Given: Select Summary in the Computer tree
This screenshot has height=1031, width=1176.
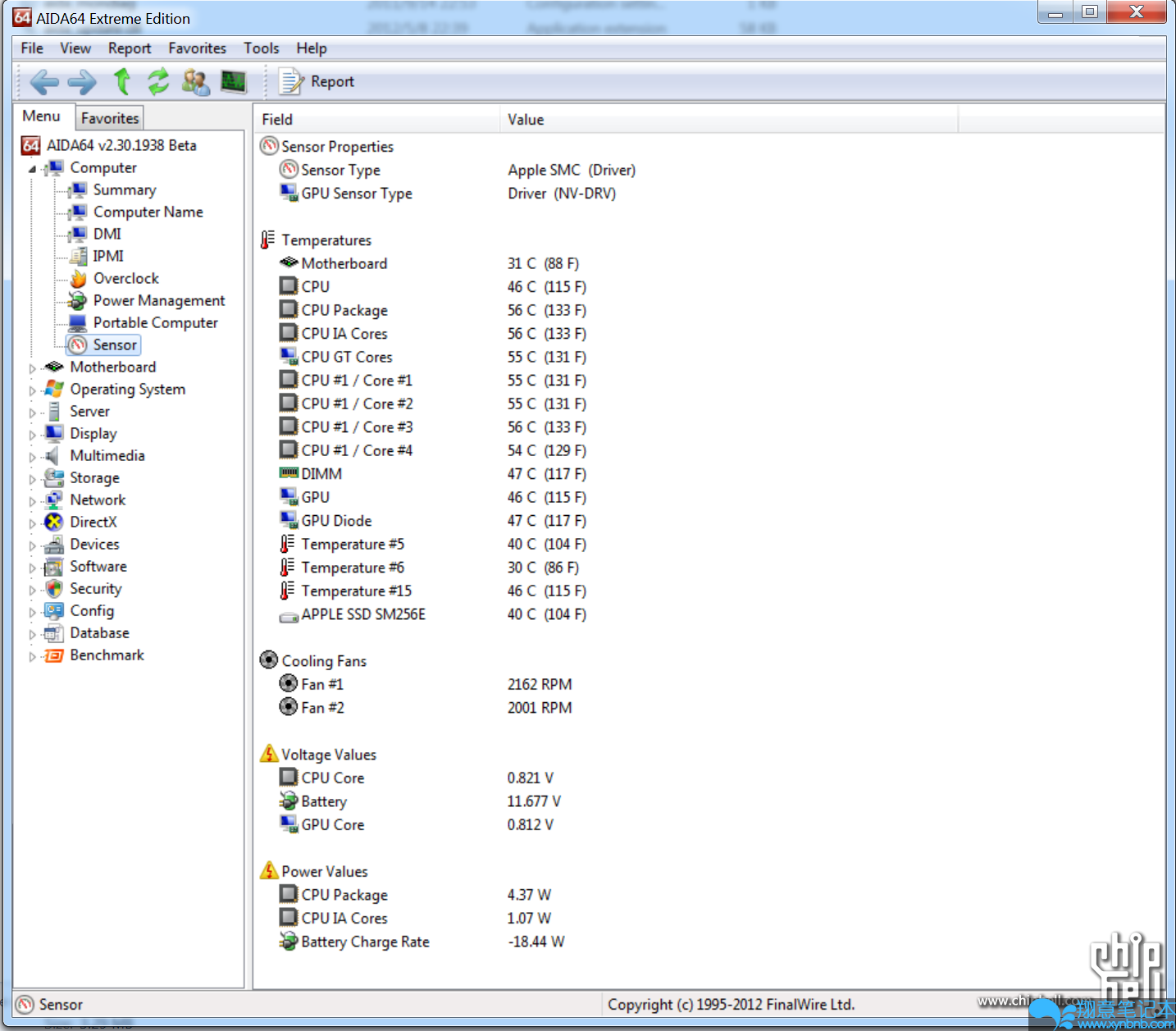Looking at the screenshot, I should pos(124,190).
